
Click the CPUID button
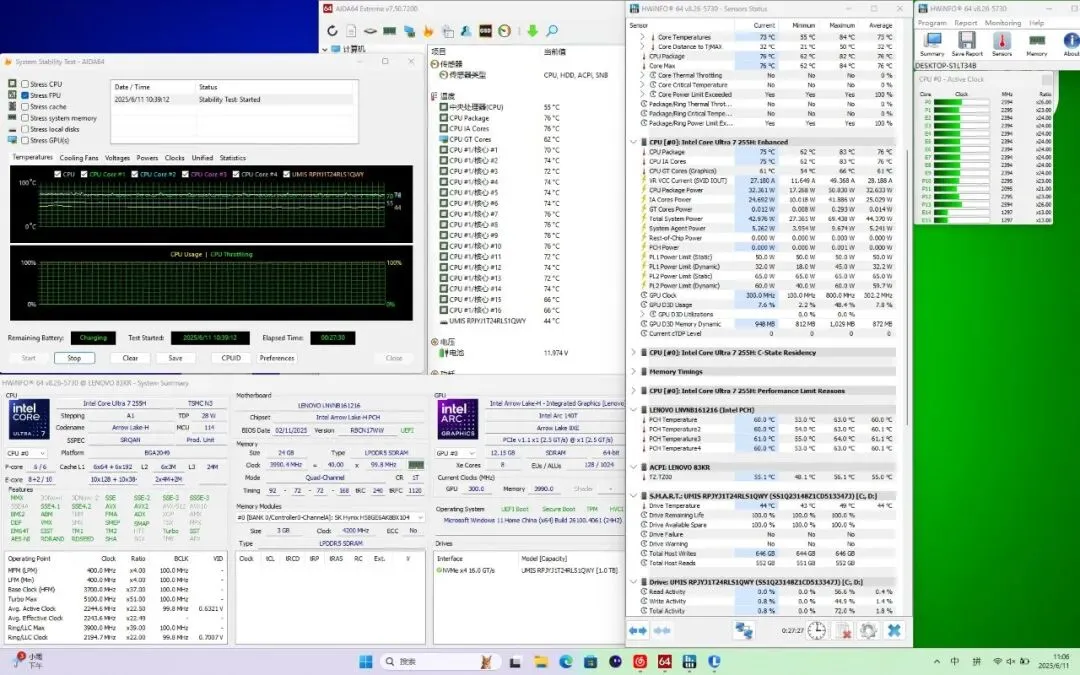[x=231, y=358]
